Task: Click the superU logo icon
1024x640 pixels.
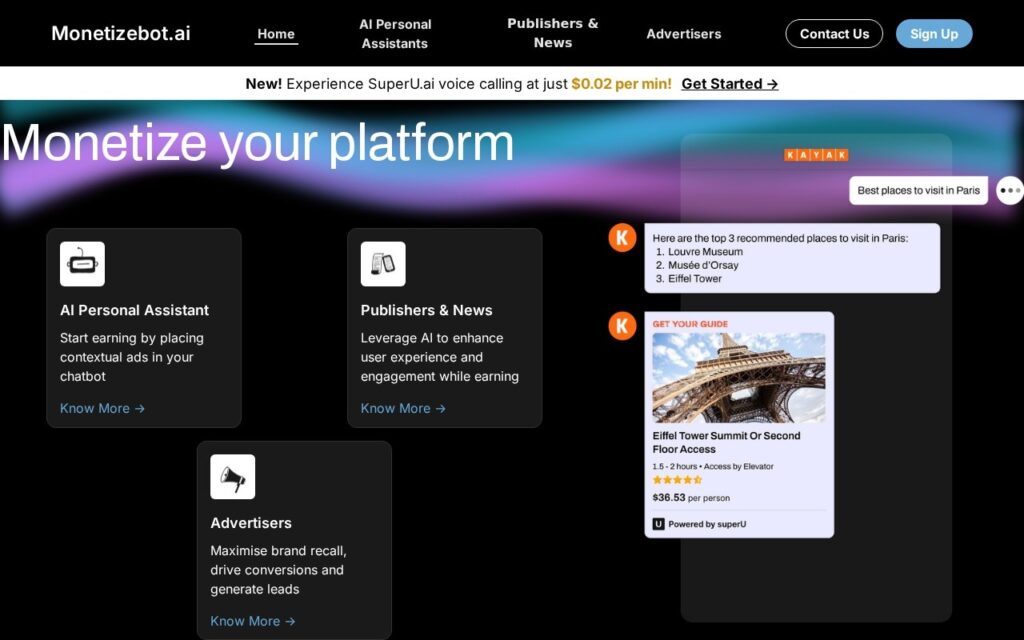Action: point(658,524)
